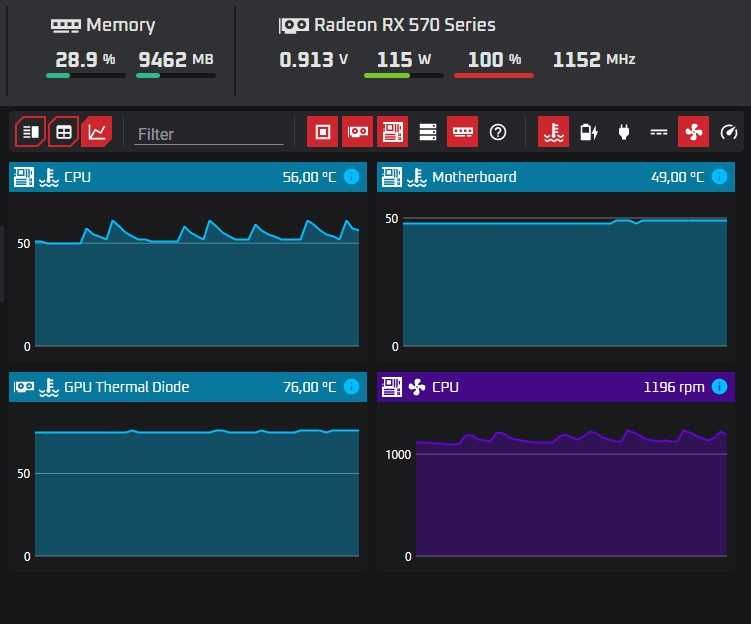Viewport: 751px width, 624px height.
Task: Toggle the graphics card hardware filter
Action: 357,132
